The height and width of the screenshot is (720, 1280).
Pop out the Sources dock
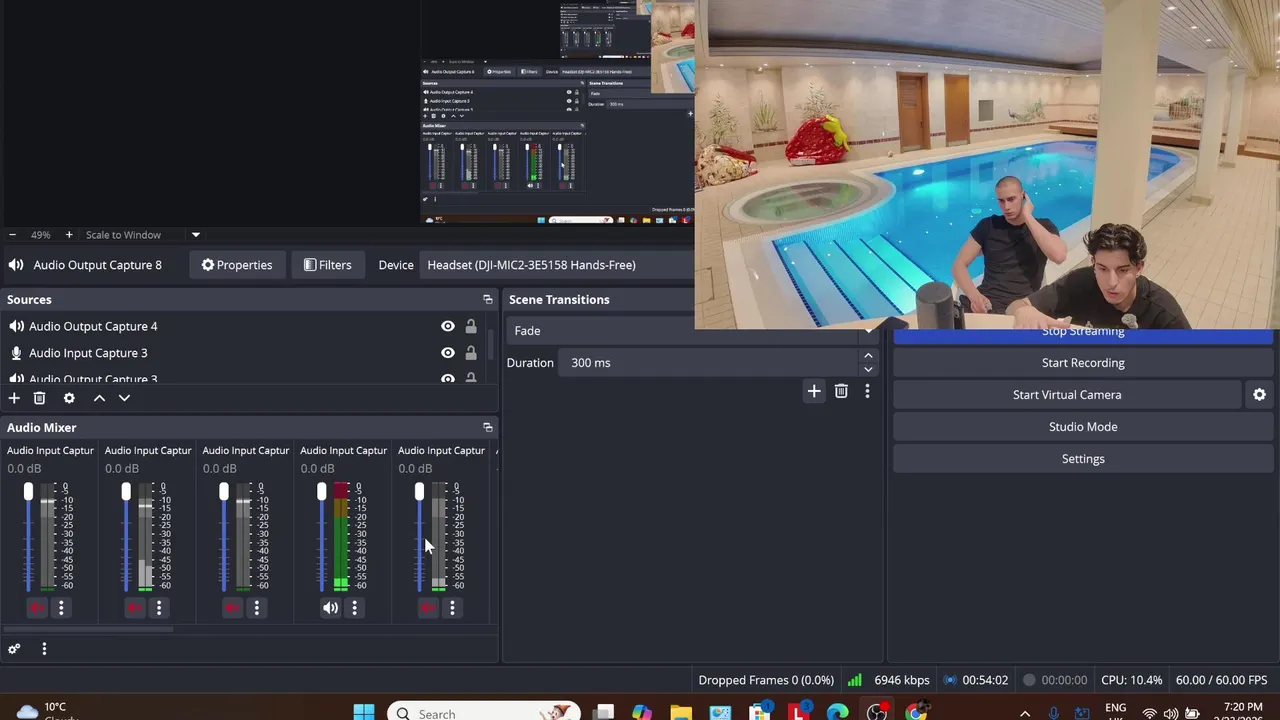[488, 299]
